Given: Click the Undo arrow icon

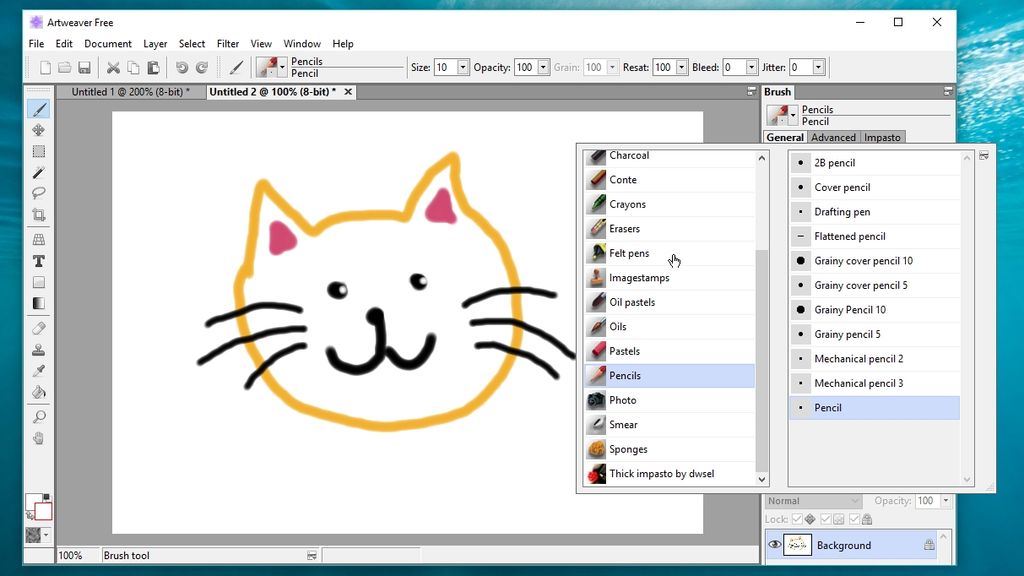Looking at the screenshot, I should pyautogui.click(x=182, y=67).
